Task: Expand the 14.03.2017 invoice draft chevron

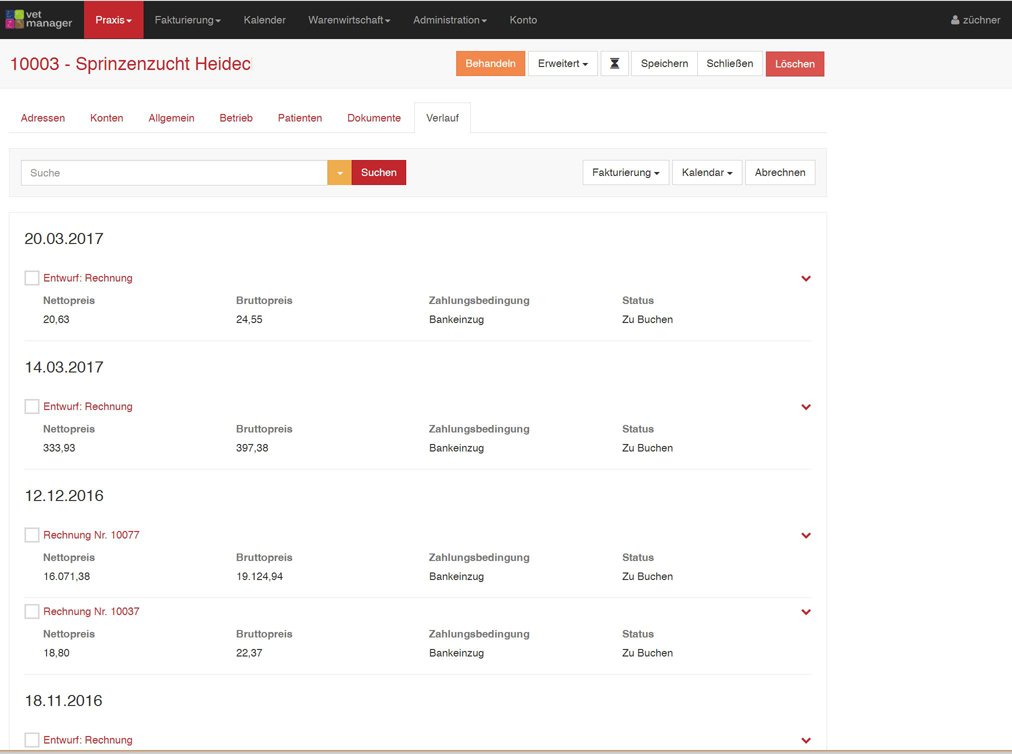Action: [x=806, y=407]
